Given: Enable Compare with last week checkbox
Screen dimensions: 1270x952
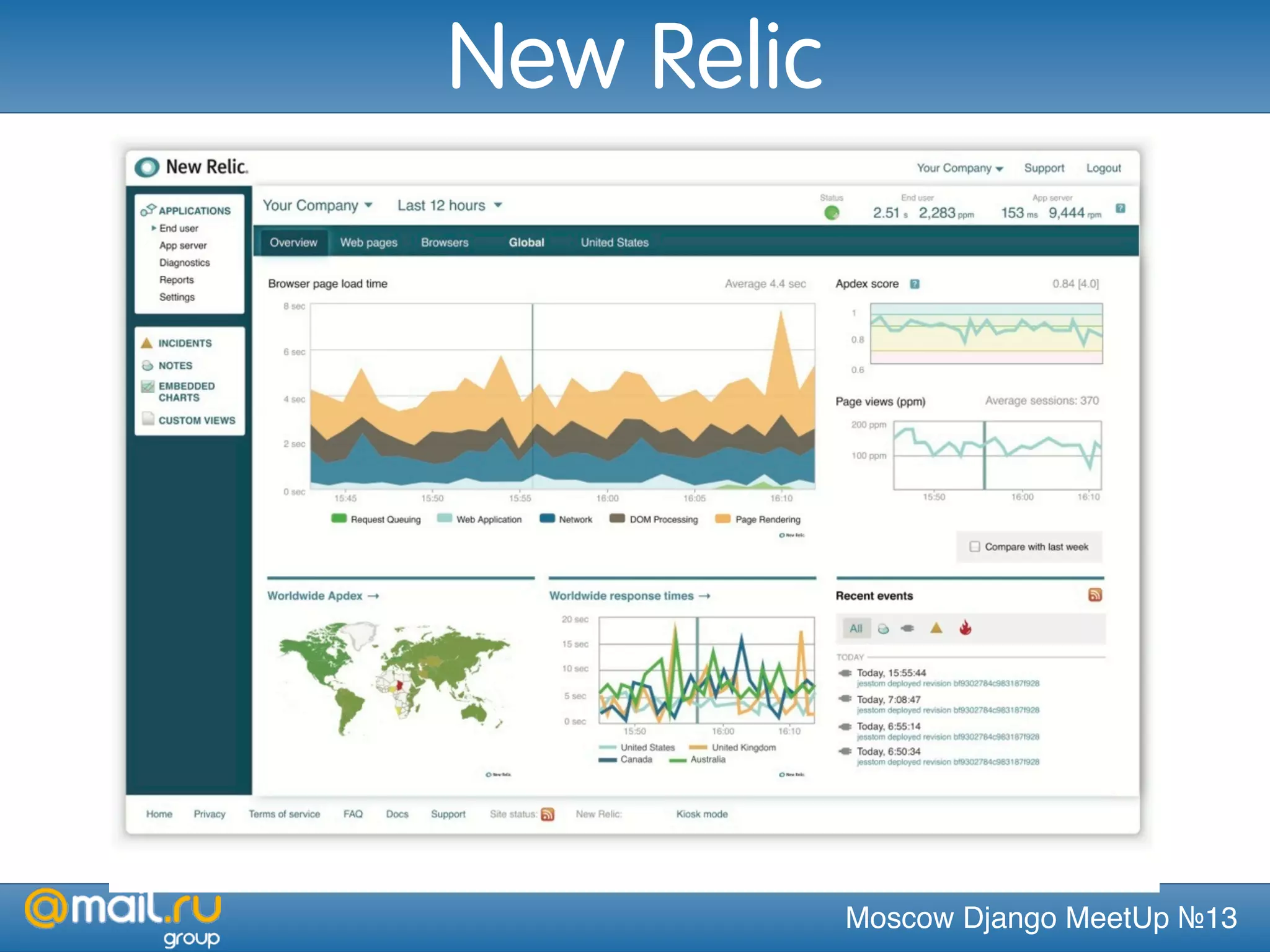Looking at the screenshot, I should (x=975, y=547).
